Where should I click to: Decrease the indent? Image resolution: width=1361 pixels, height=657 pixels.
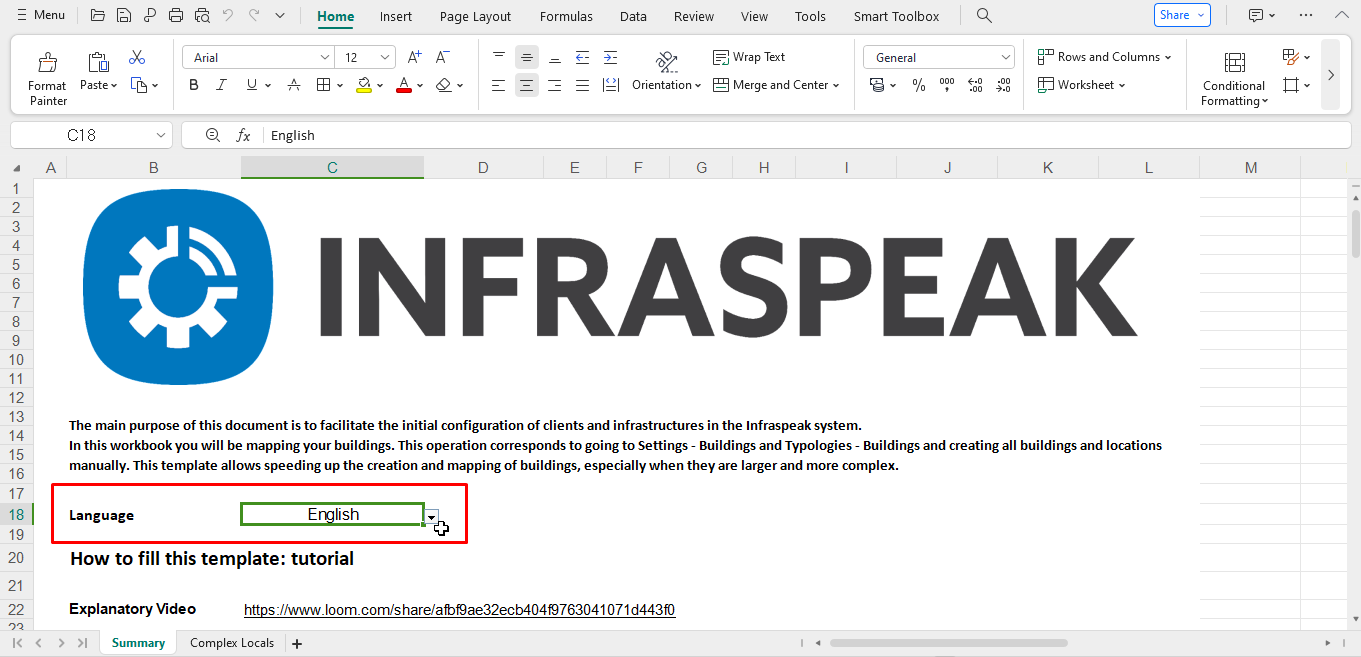pos(583,57)
